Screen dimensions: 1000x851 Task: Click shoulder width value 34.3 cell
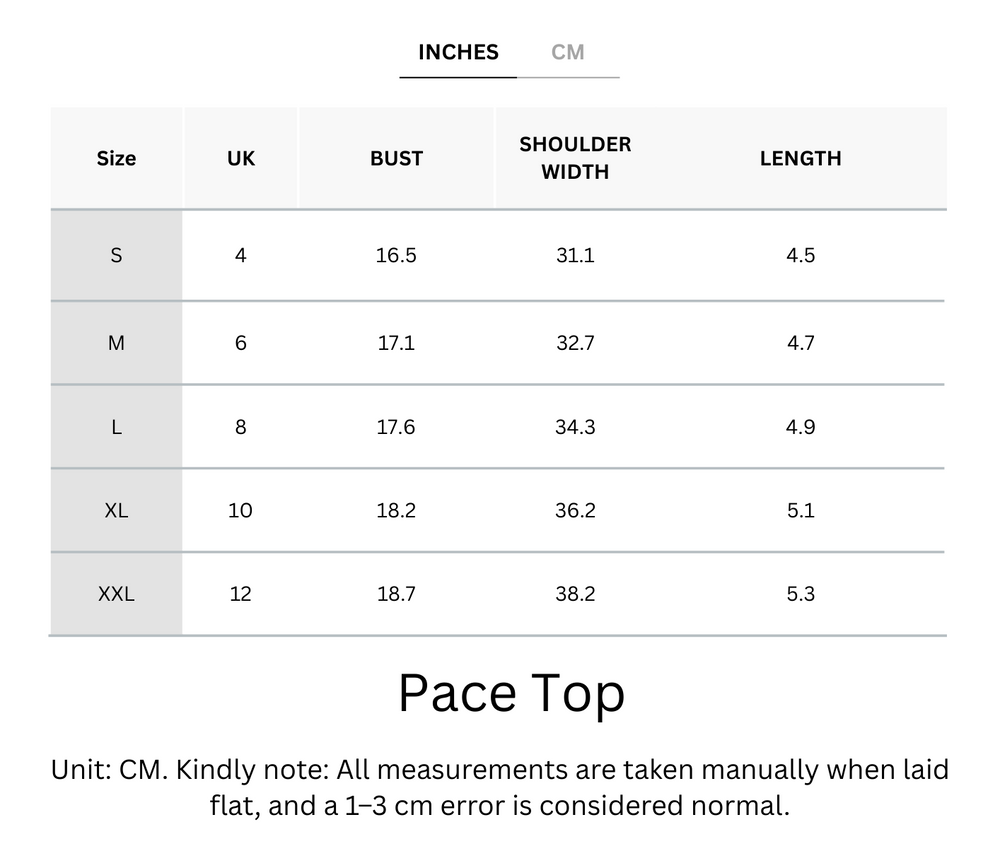tap(575, 427)
